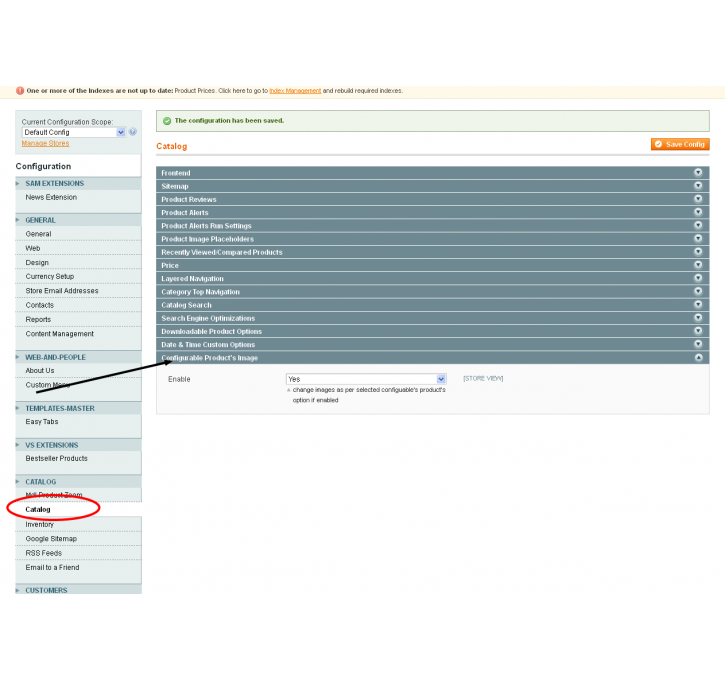Follow the Index Management link

point(295,91)
